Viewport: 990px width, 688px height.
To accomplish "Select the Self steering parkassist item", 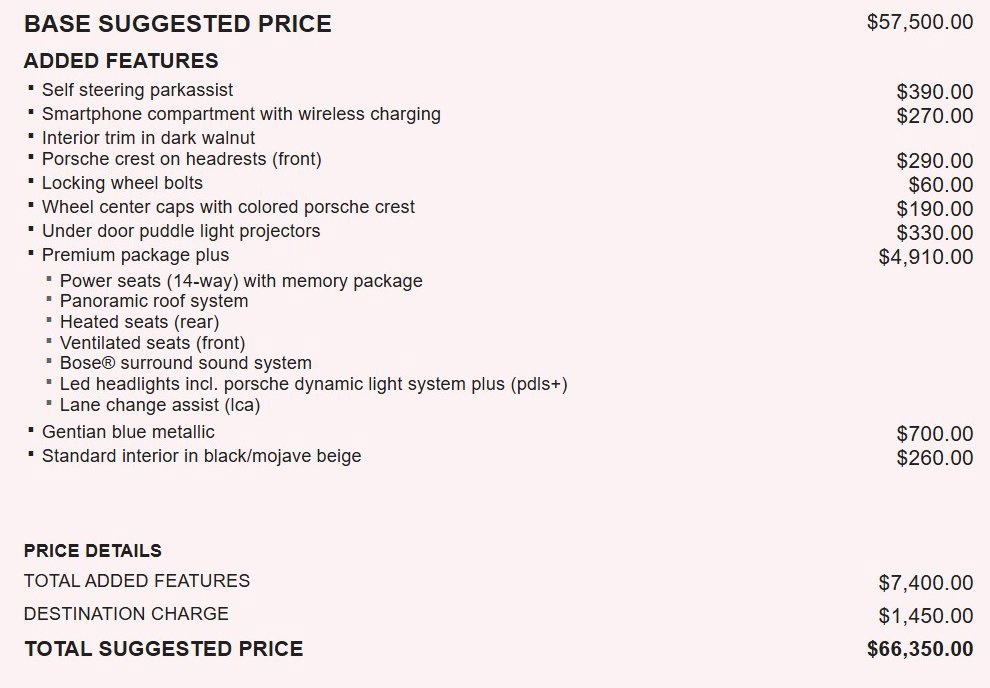I will coord(137,90).
